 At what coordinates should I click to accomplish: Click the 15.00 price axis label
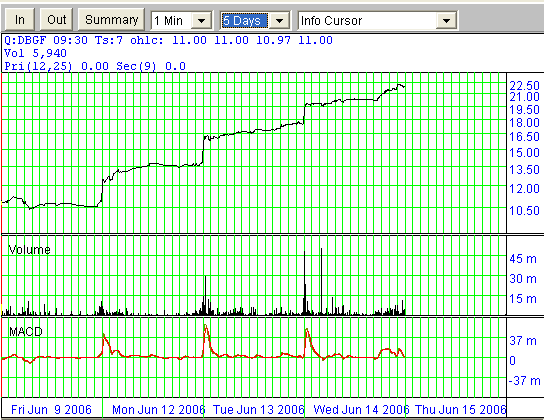[524, 153]
